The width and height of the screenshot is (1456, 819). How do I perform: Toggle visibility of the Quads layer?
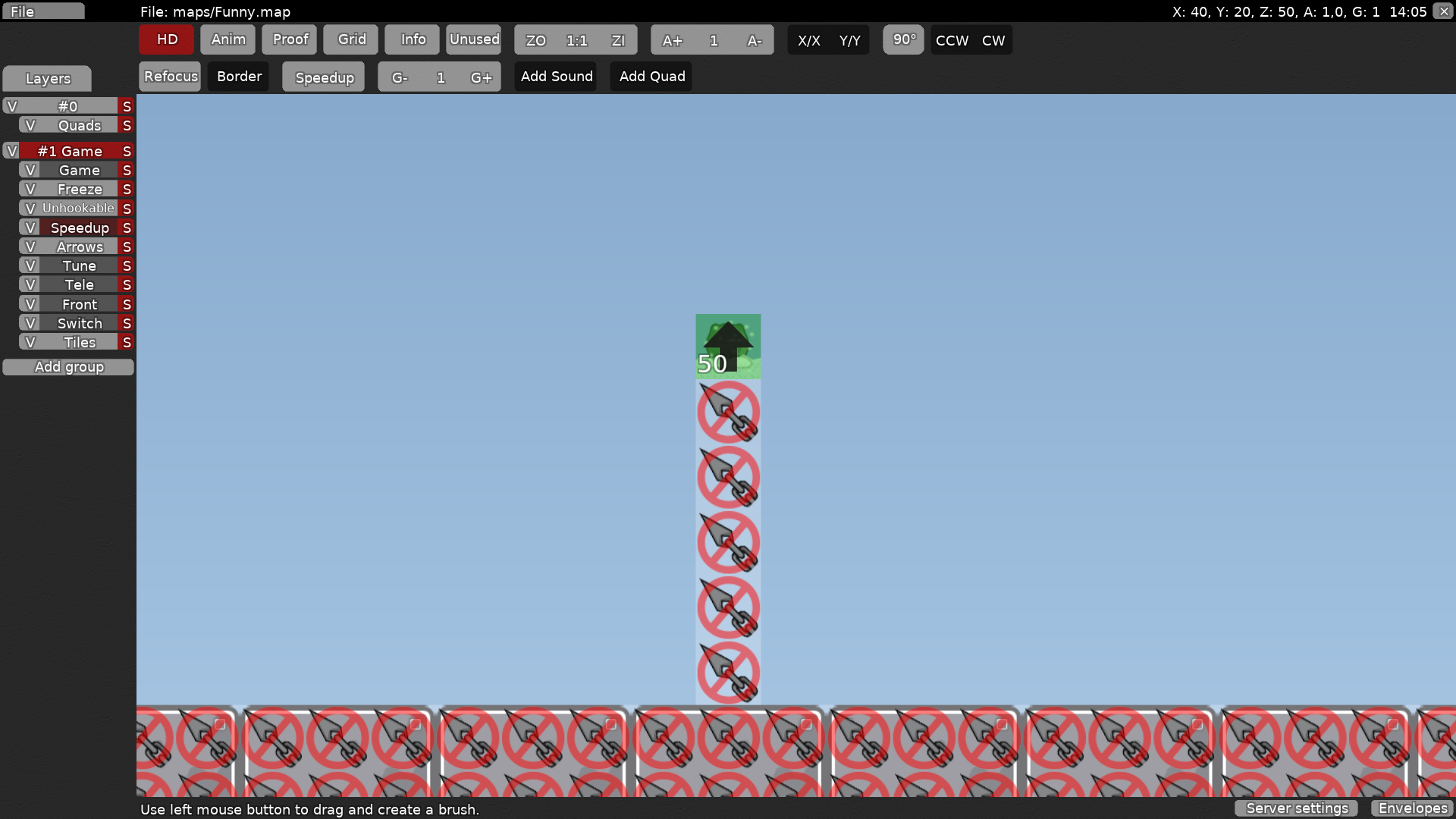(x=30, y=125)
